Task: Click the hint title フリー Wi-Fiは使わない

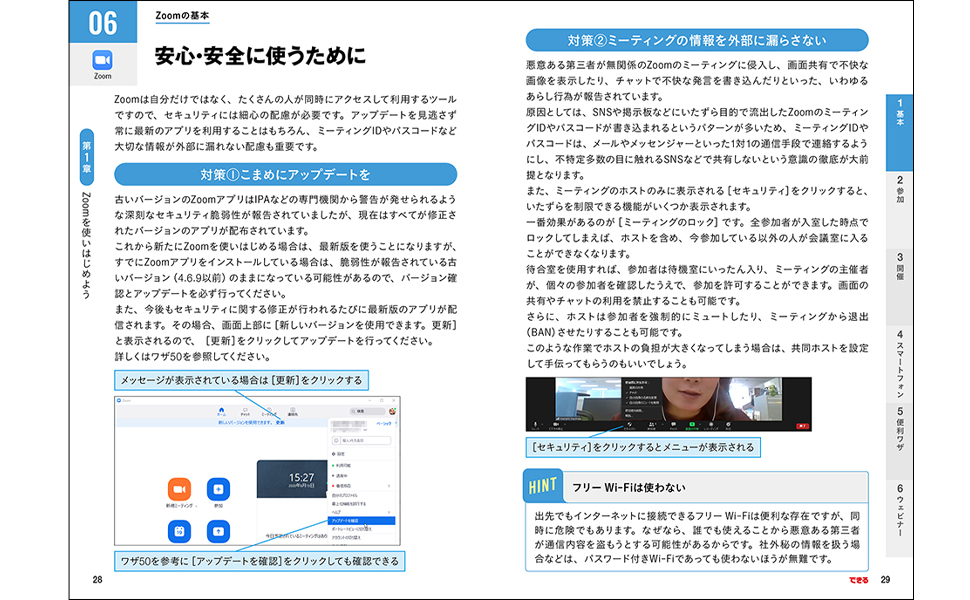Action: 629,487
